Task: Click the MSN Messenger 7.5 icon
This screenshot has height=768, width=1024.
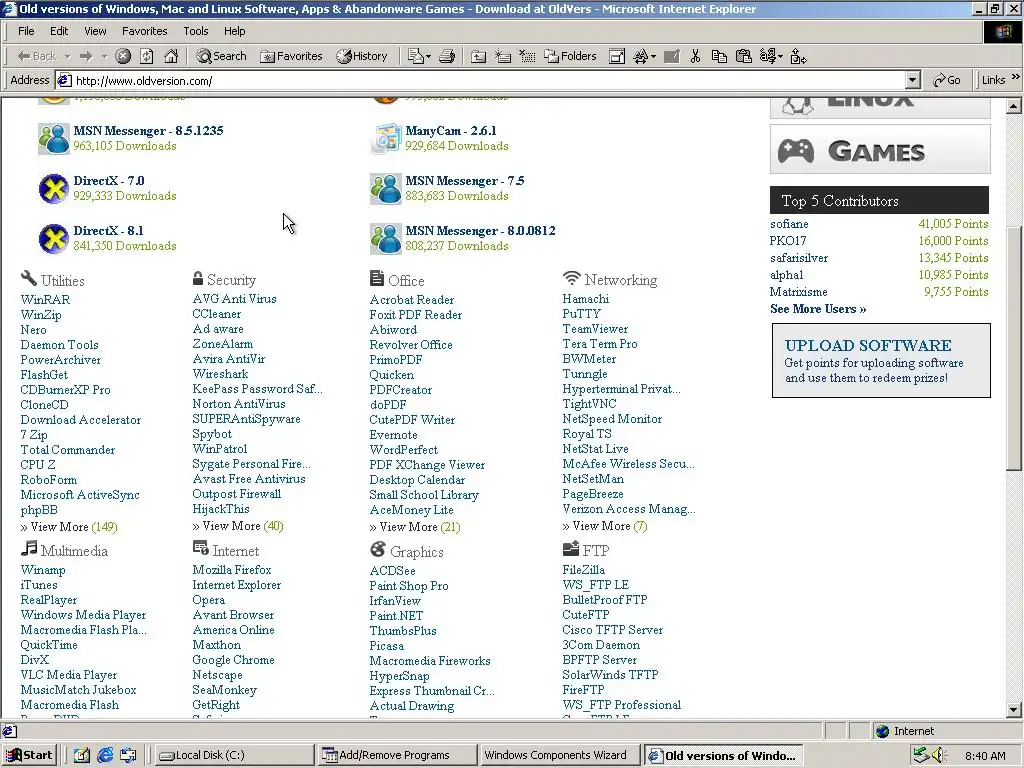Action: 385,189
